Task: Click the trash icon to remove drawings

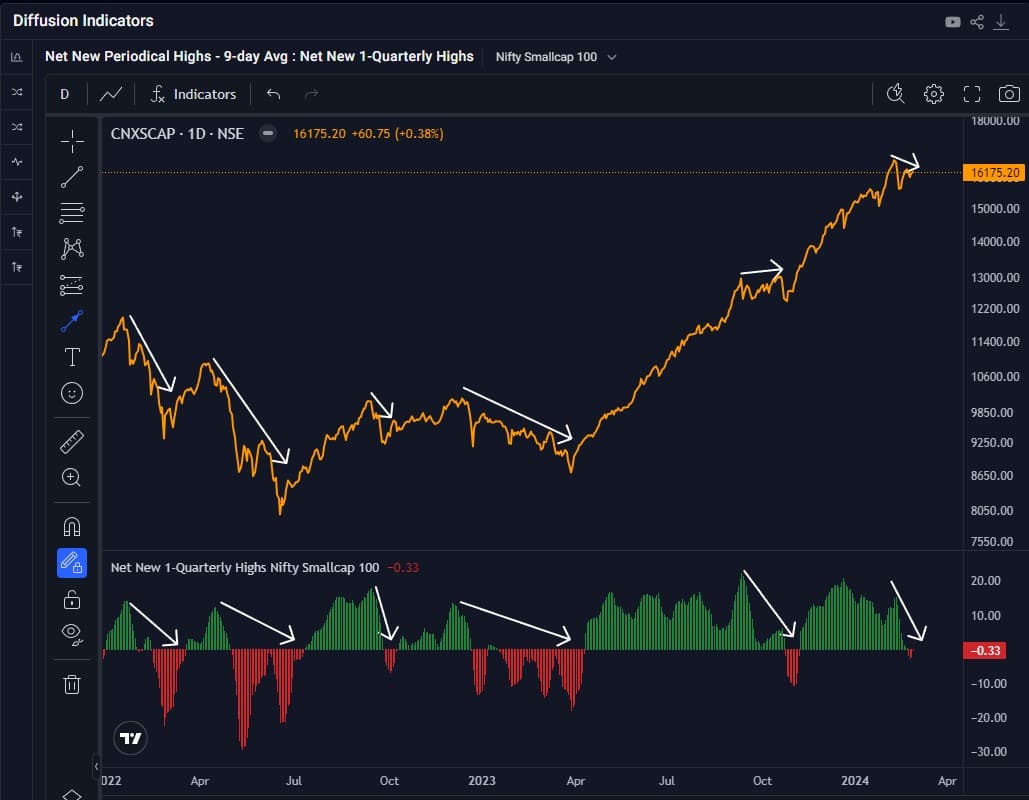Action: pos(72,684)
